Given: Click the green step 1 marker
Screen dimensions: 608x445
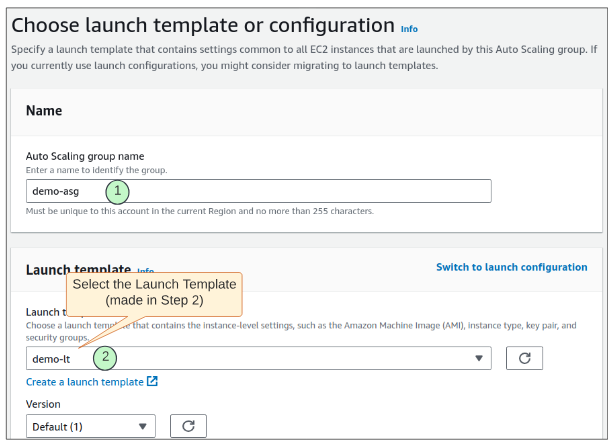Looking at the screenshot, I should [118, 190].
